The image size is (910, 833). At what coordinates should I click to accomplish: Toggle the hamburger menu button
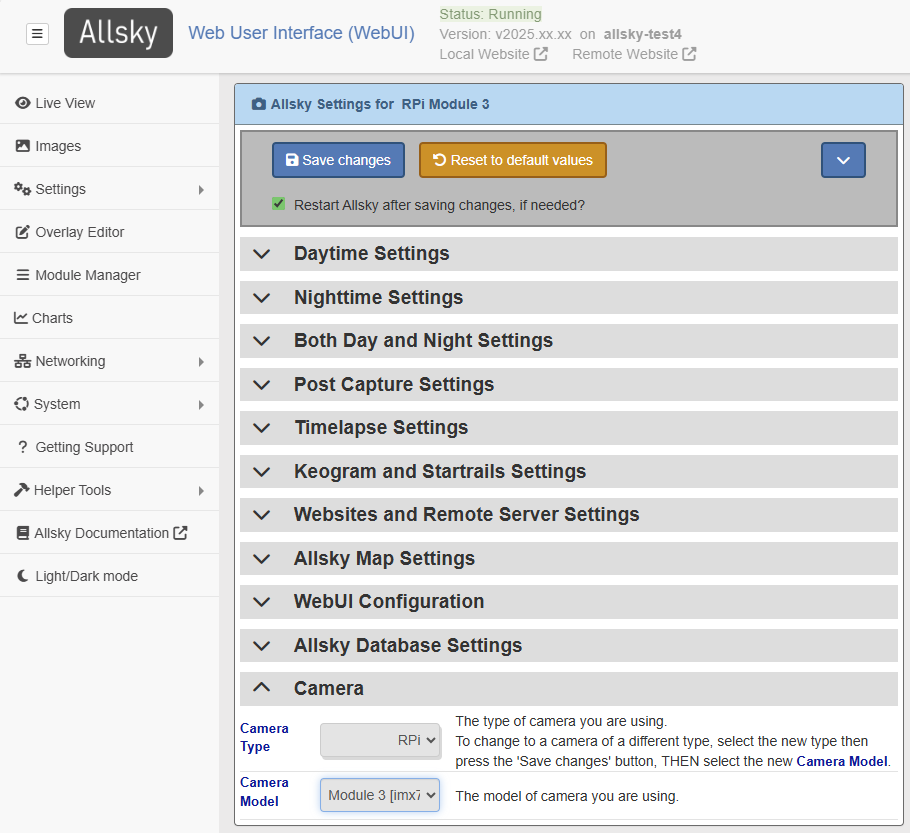pos(37,33)
